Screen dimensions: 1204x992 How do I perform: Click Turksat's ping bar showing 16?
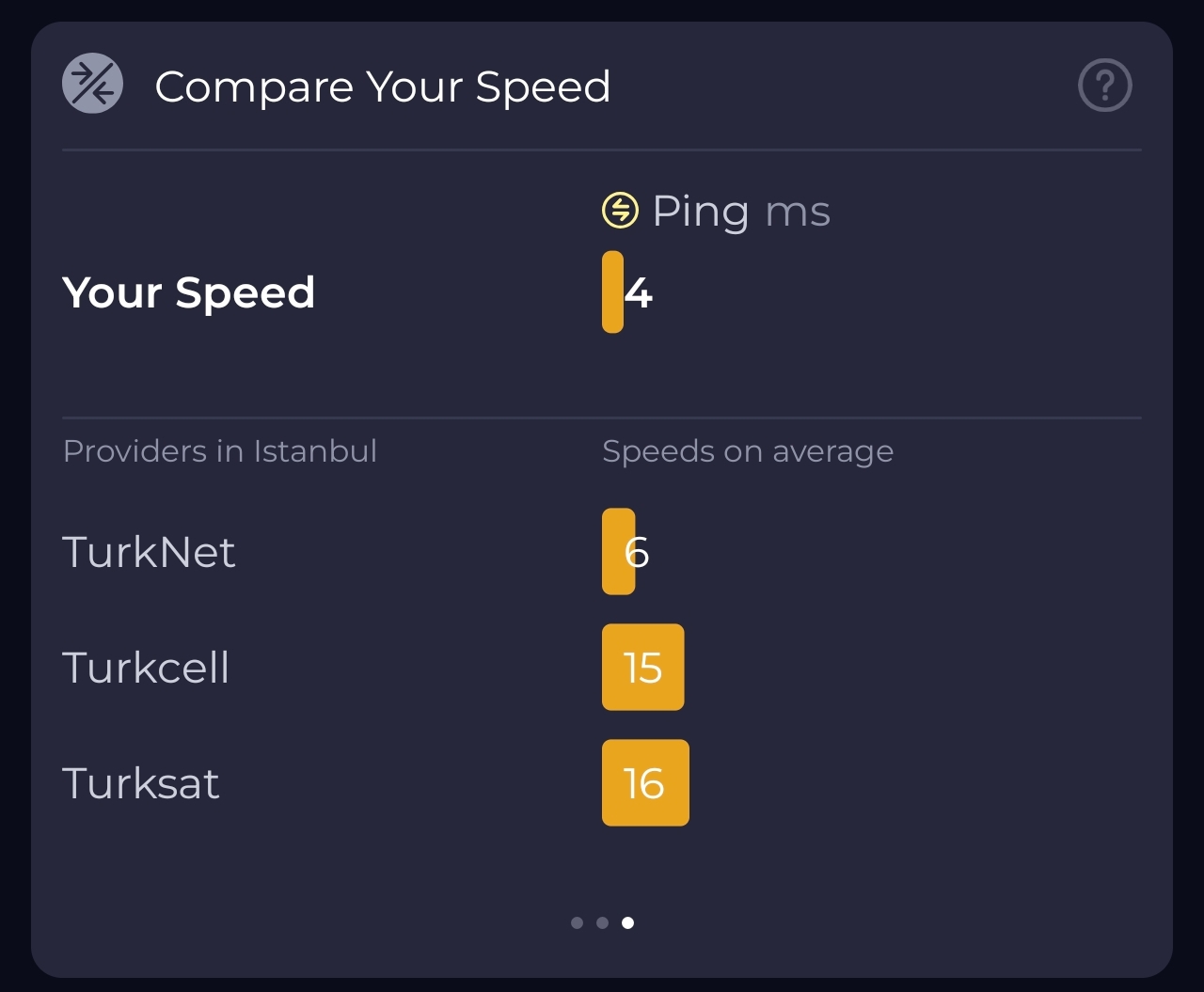[x=645, y=783]
